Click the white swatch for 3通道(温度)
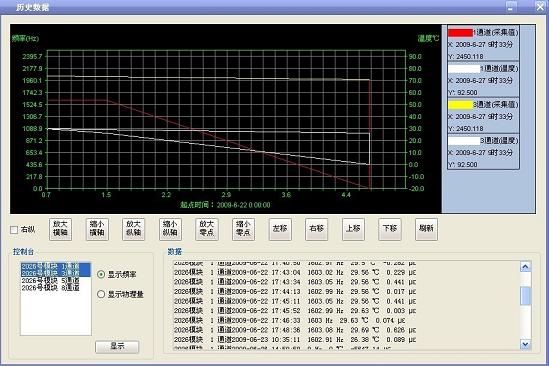This screenshot has width=549, height=366. [x=464, y=141]
